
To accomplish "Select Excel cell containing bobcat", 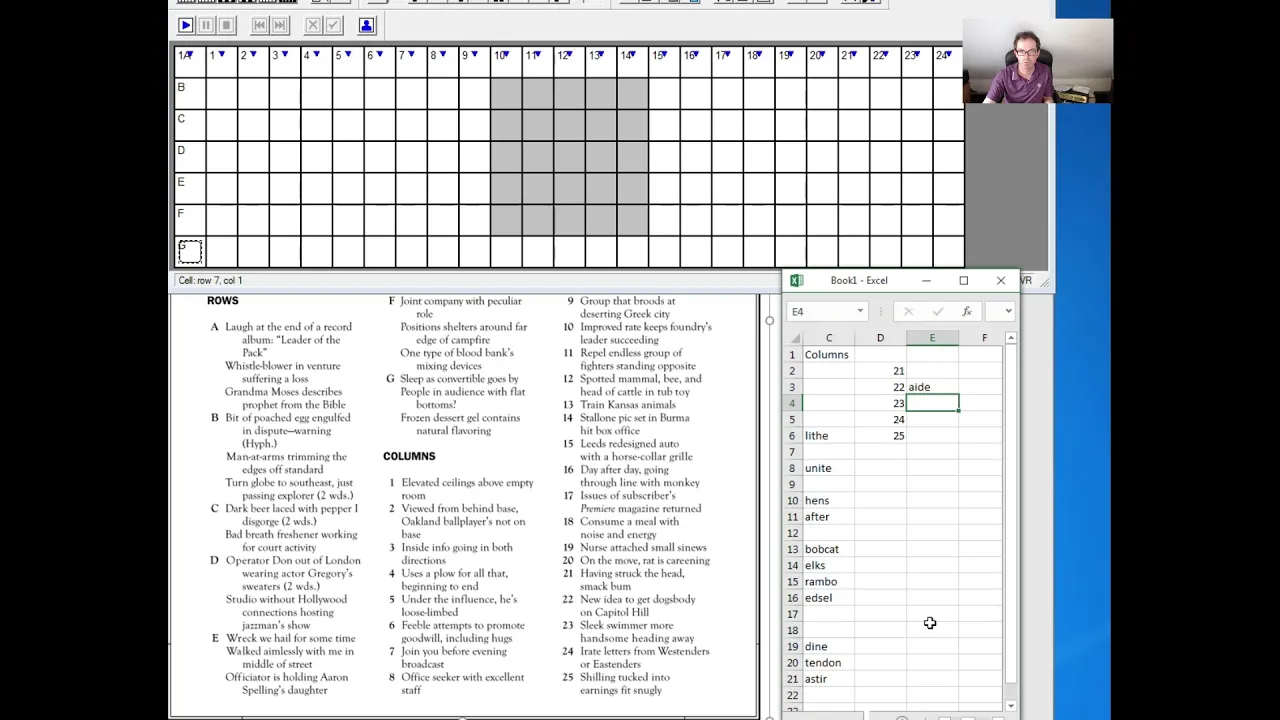I will 828,549.
